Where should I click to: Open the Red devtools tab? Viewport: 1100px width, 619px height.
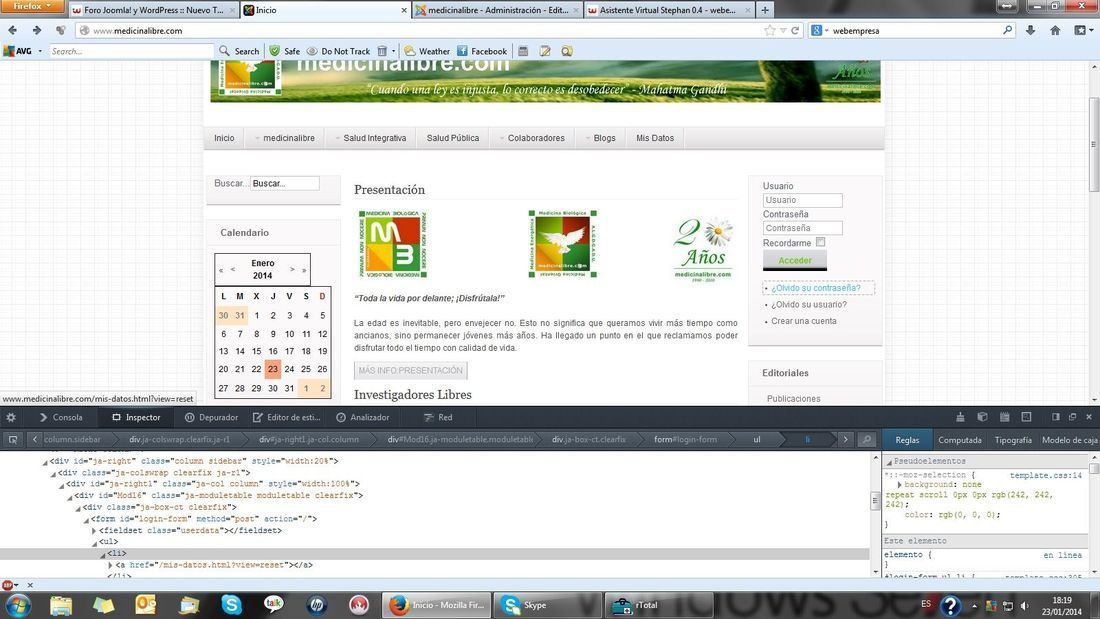pos(438,417)
